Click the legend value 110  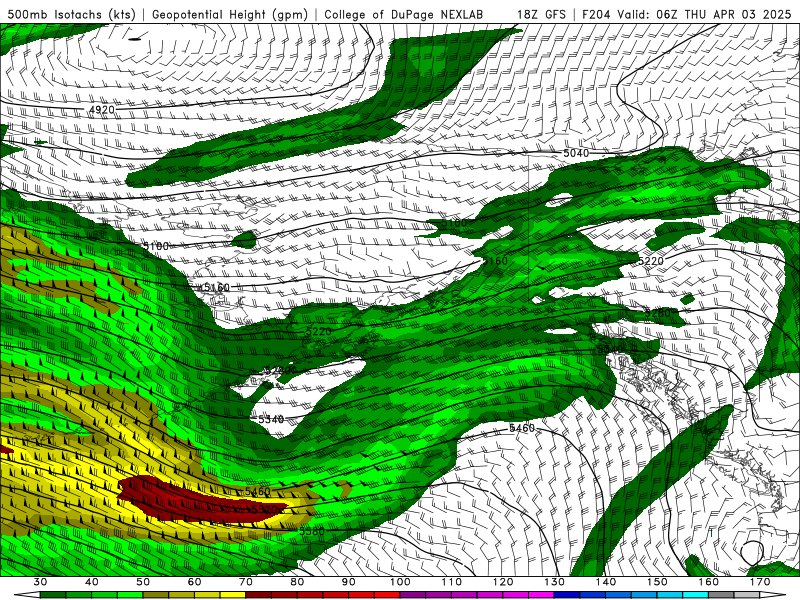pyautogui.click(x=452, y=582)
